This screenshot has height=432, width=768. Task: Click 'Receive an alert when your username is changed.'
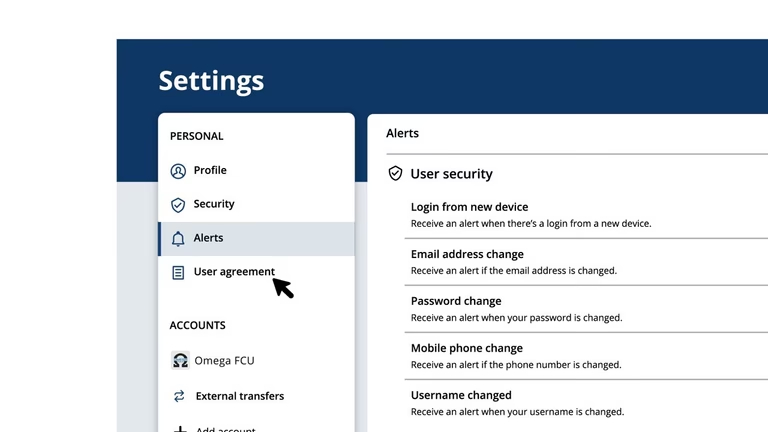(x=517, y=412)
